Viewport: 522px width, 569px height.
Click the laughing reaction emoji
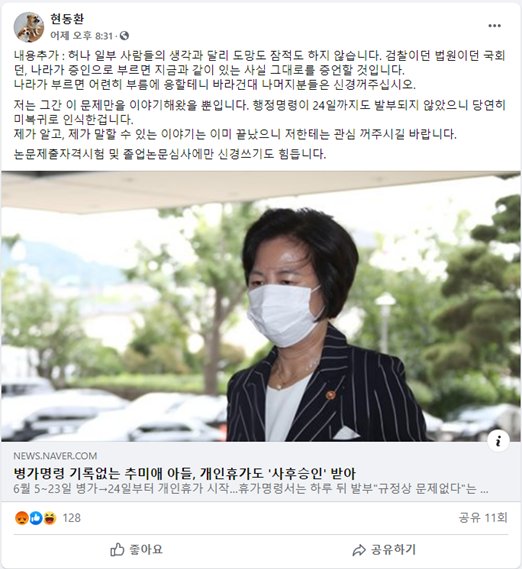click(x=50, y=518)
